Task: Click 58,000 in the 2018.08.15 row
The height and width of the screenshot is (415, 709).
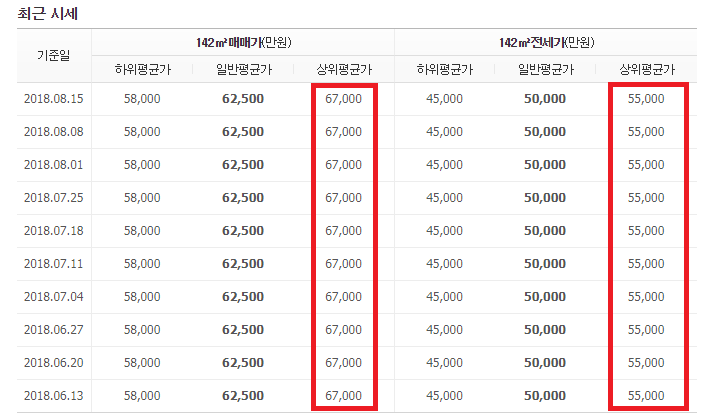Action: coord(142,99)
